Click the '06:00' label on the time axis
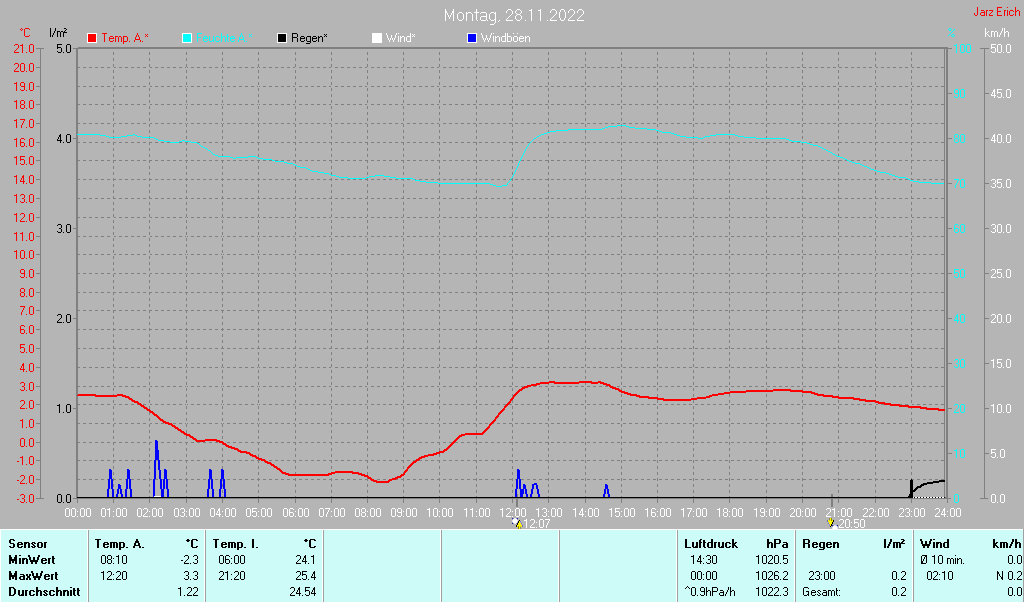The image size is (1024, 602). click(295, 513)
